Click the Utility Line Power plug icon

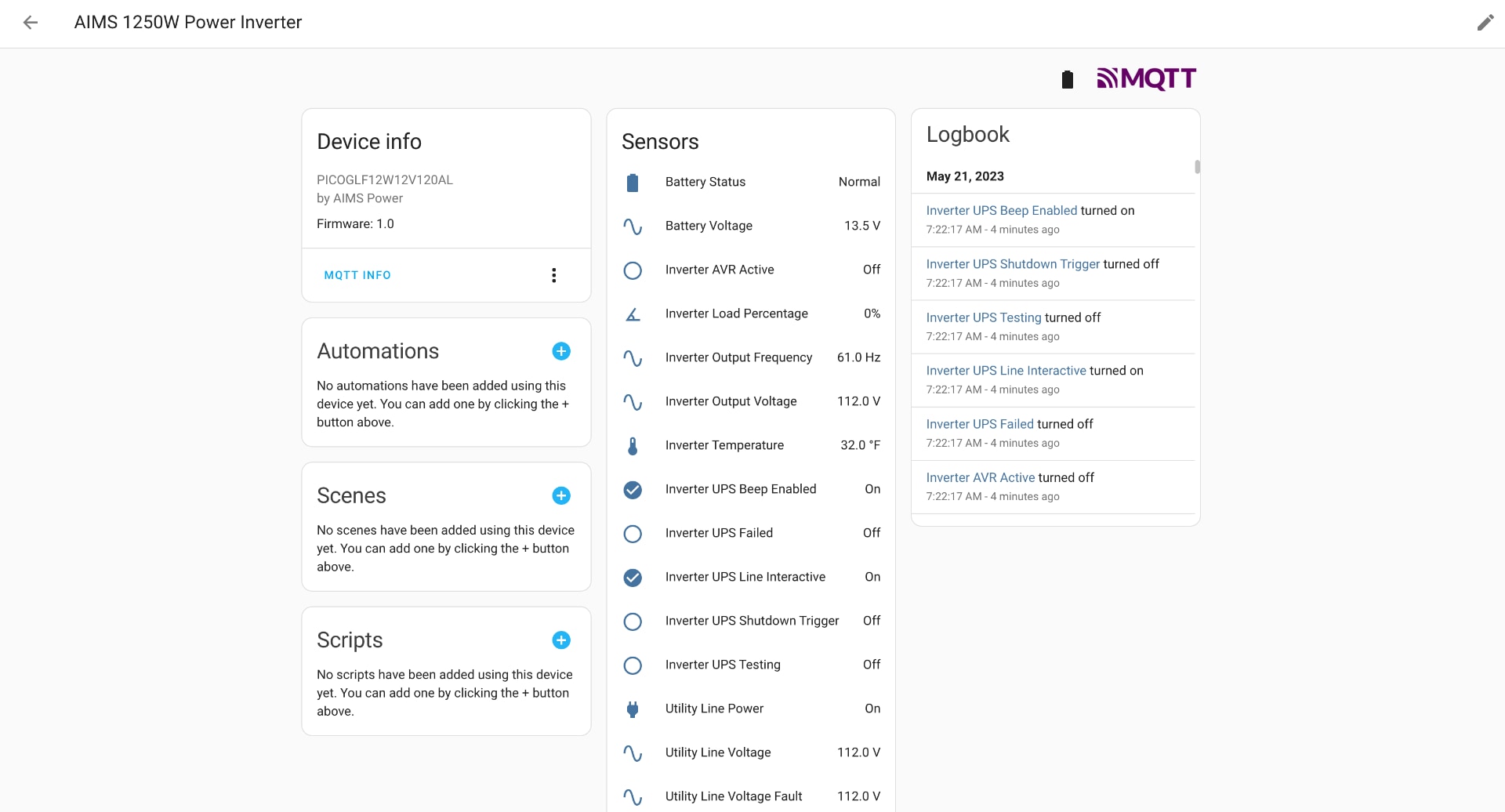pos(633,709)
